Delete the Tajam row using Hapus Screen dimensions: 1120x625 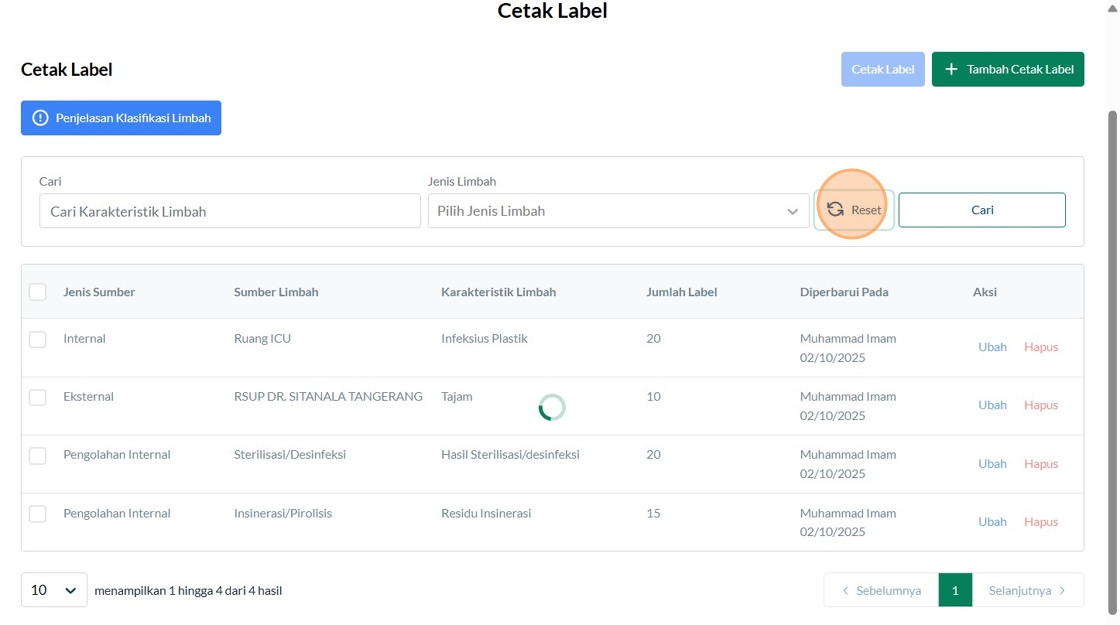(x=1040, y=405)
